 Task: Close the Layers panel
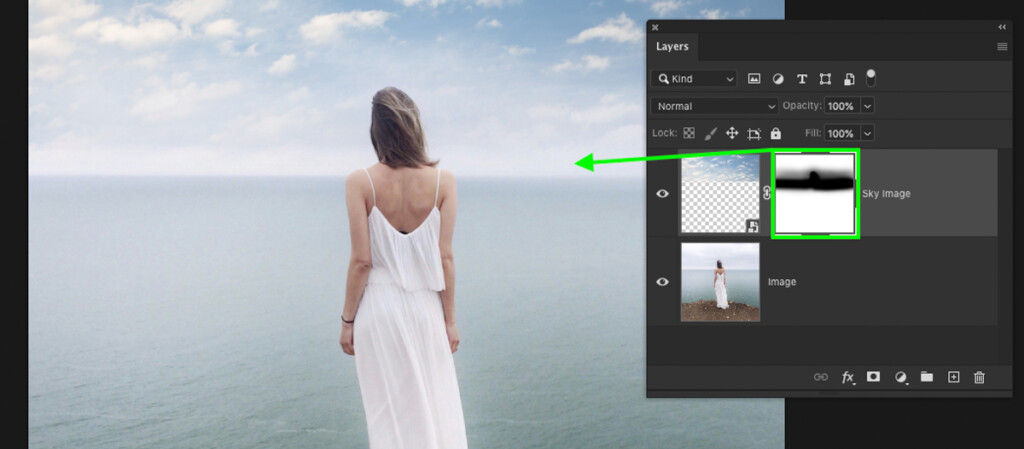pos(655,27)
